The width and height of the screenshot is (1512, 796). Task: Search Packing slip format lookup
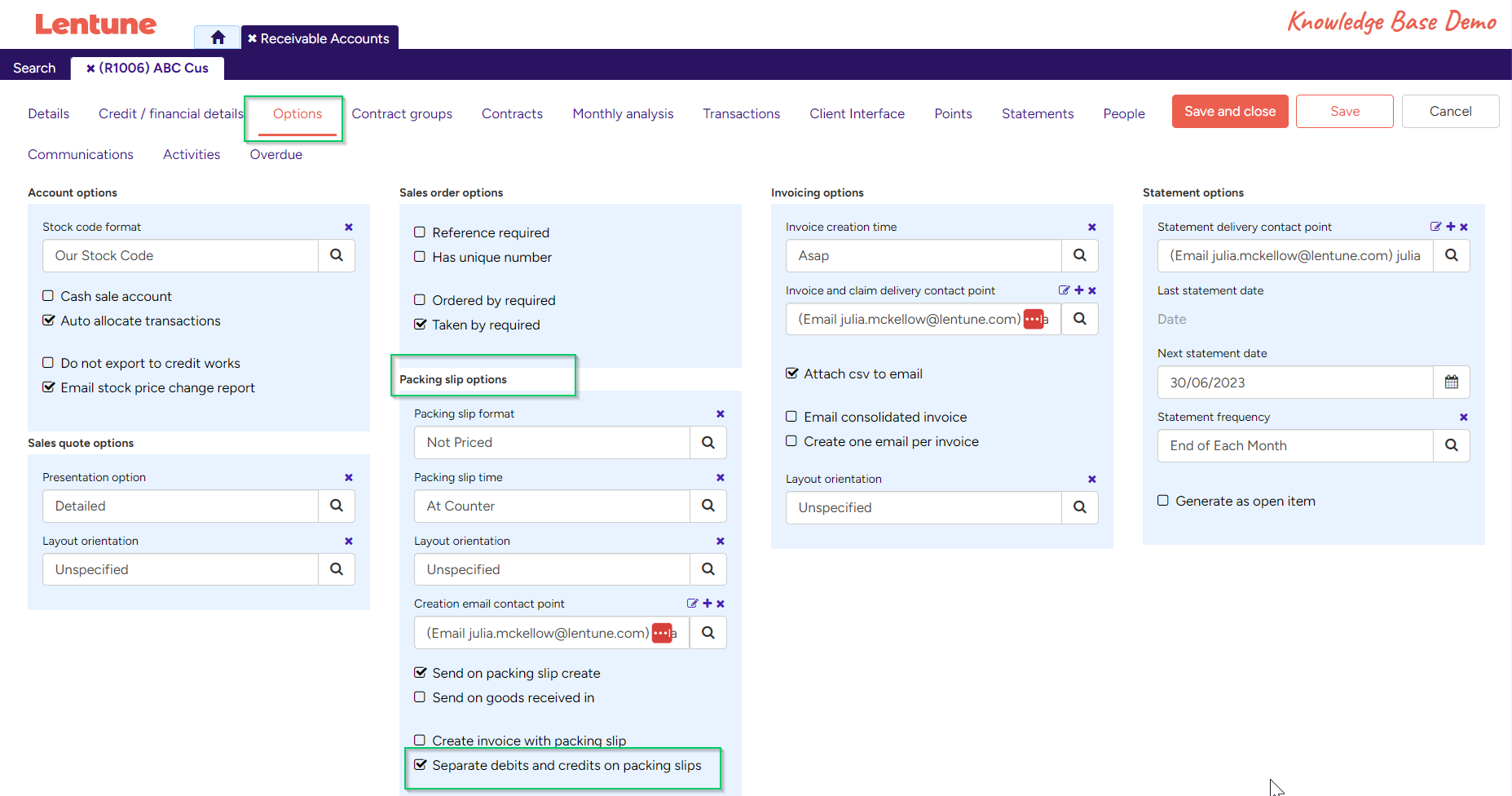(708, 442)
